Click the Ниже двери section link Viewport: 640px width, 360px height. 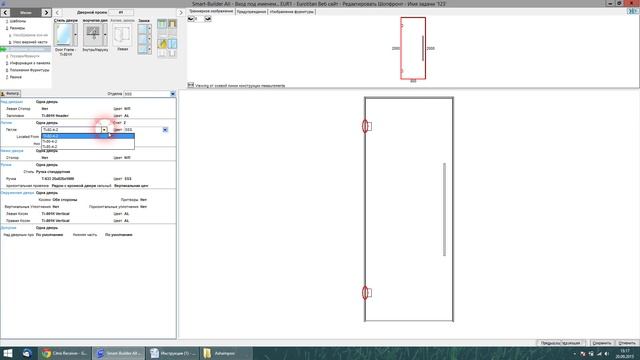pos(12,151)
